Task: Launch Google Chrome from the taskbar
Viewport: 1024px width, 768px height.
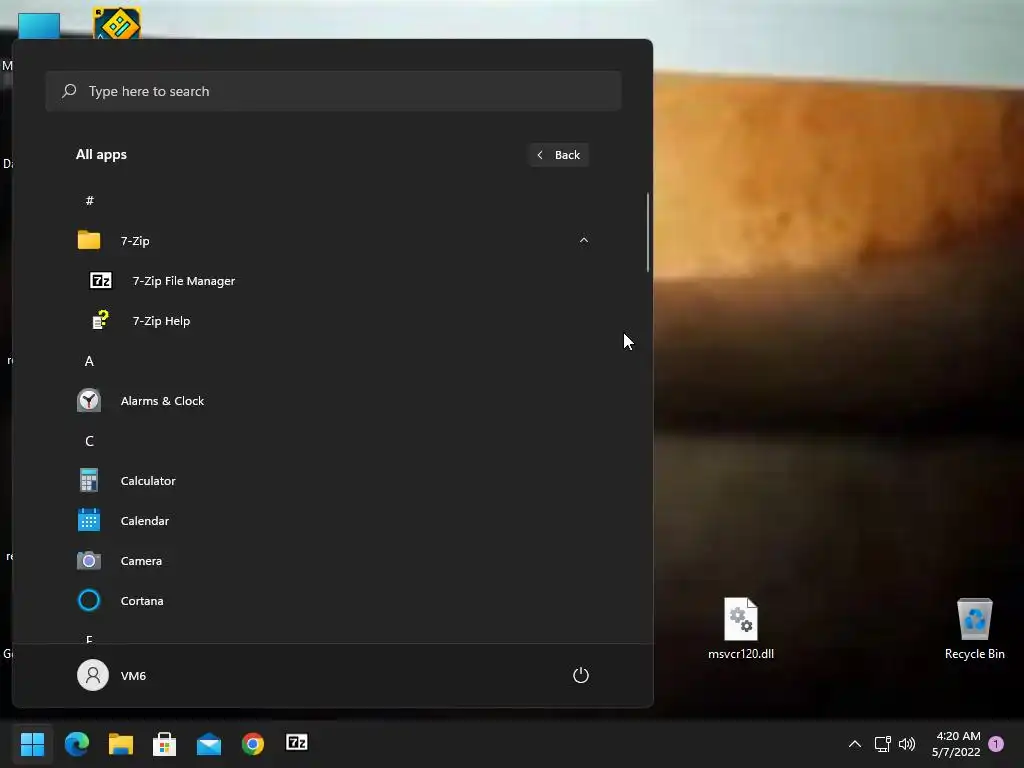Action: click(x=253, y=744)
